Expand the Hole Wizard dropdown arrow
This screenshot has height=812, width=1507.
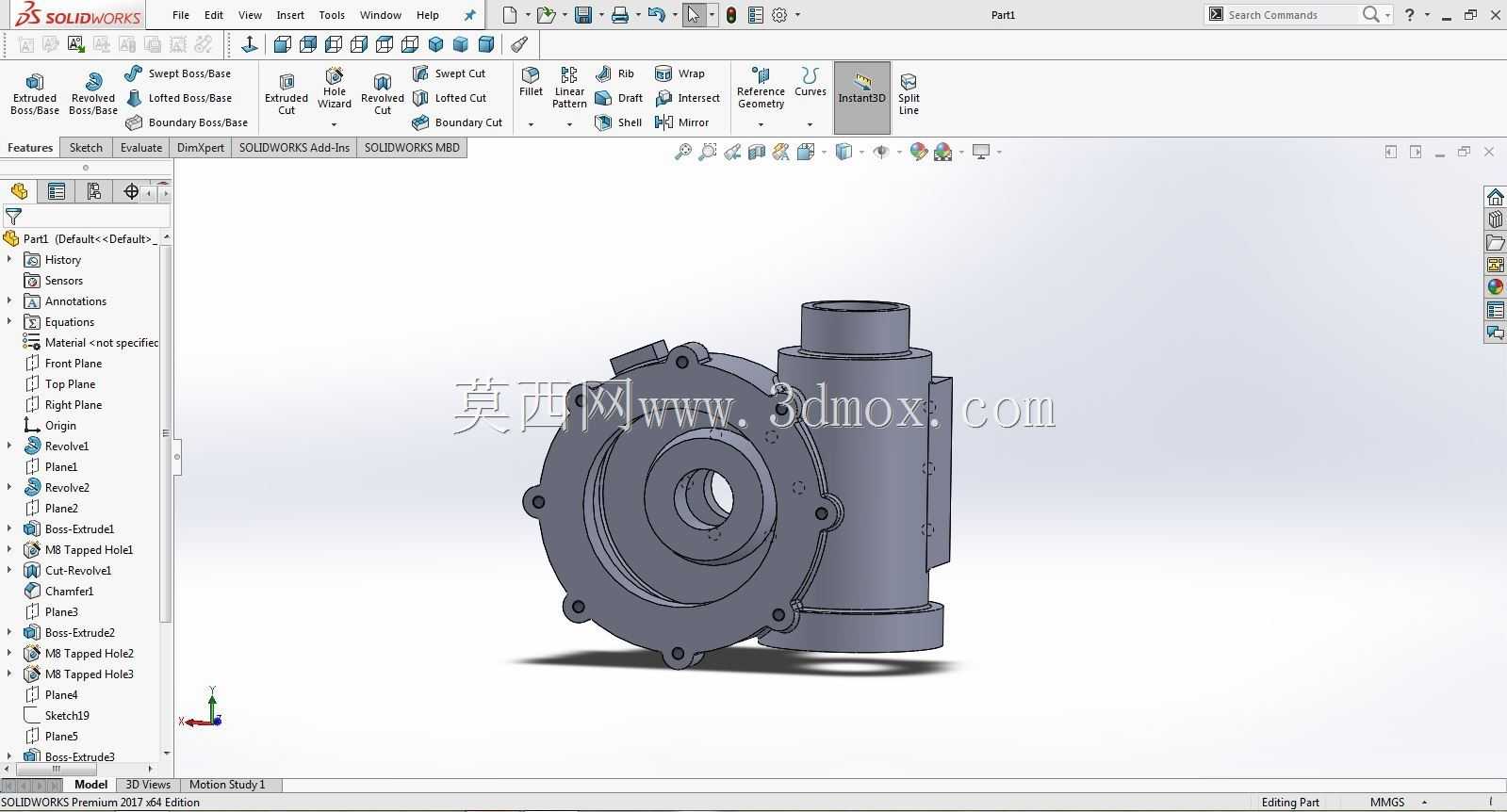click(335, 124)
